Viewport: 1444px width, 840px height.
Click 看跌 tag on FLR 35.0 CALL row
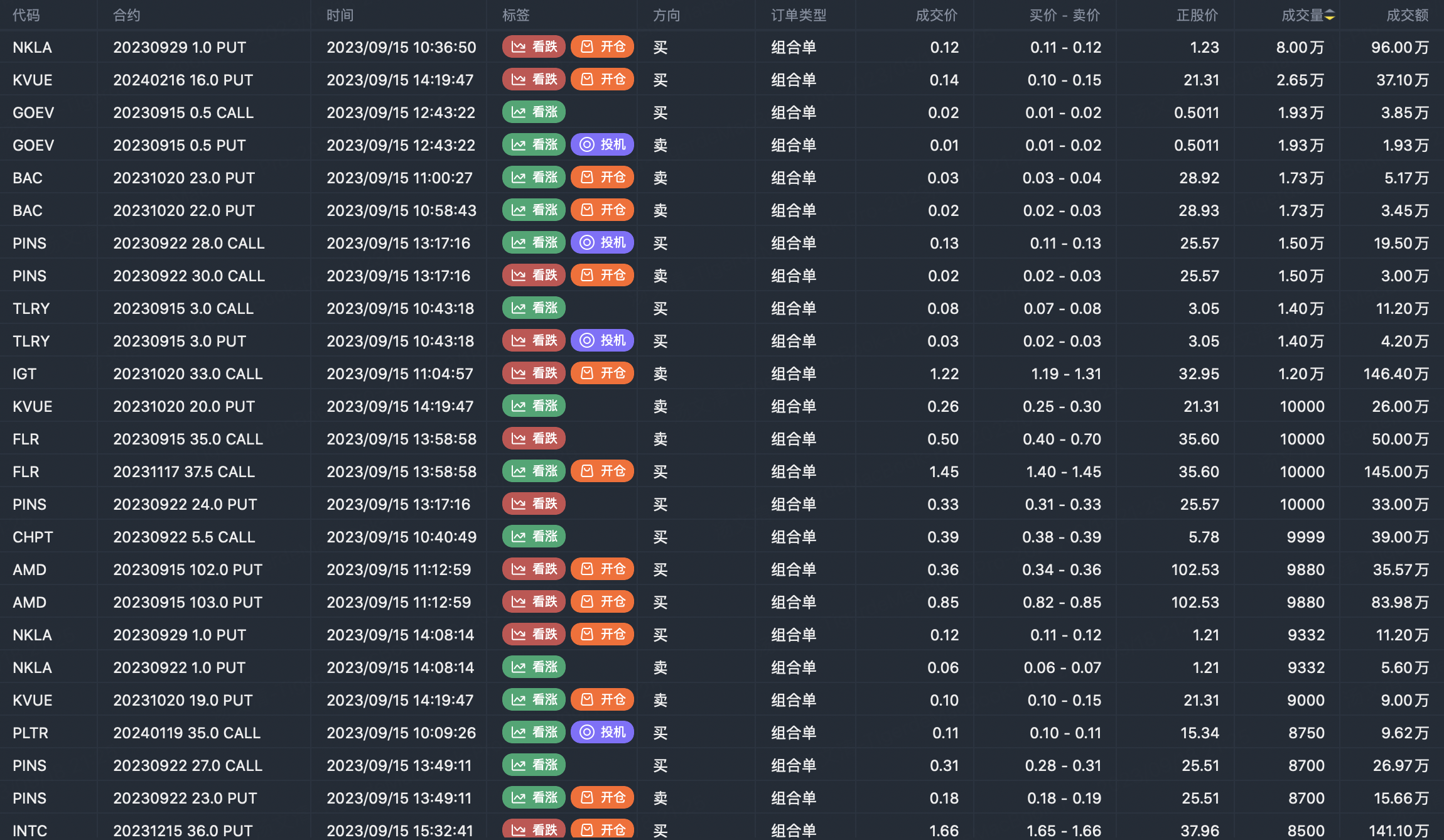[x=534, y=439]
